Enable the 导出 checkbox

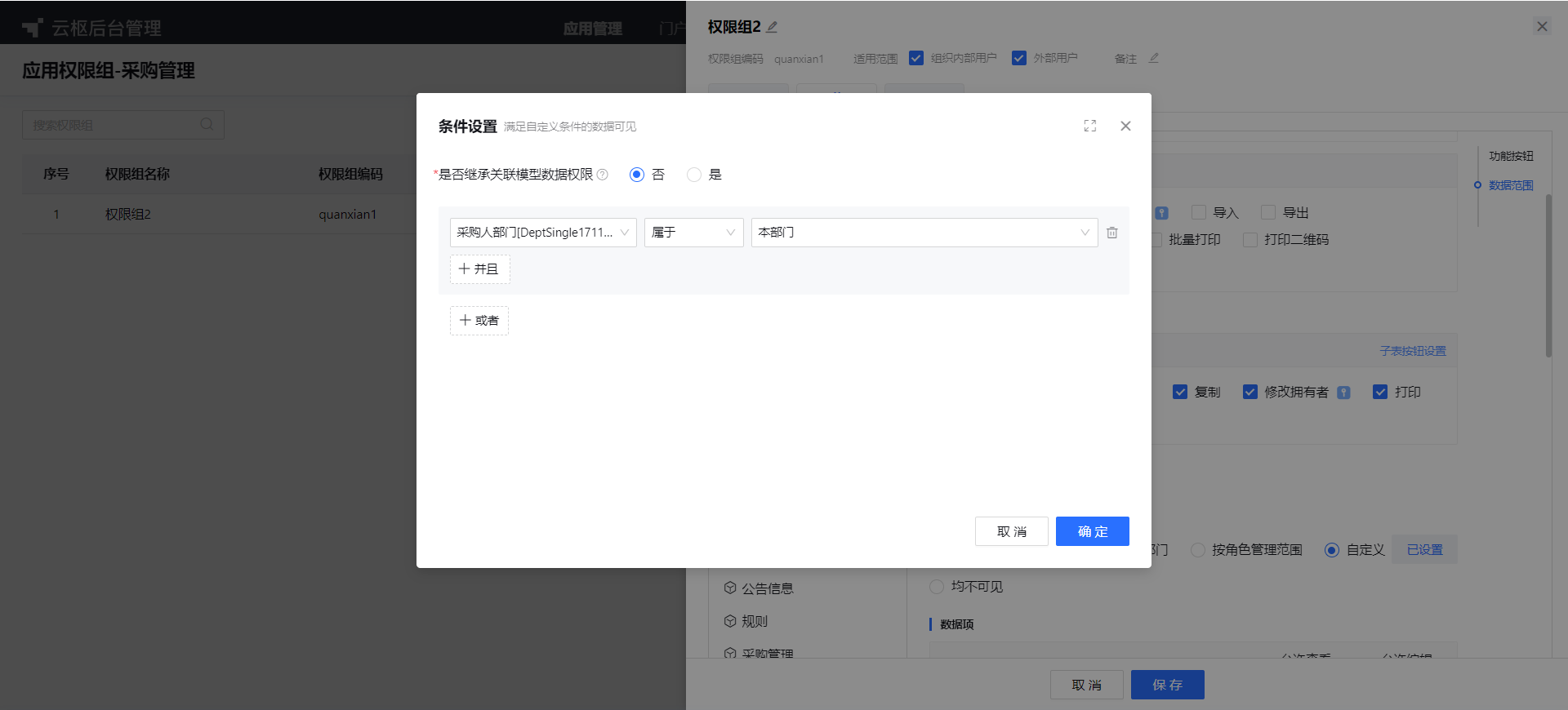(1268, 212)
